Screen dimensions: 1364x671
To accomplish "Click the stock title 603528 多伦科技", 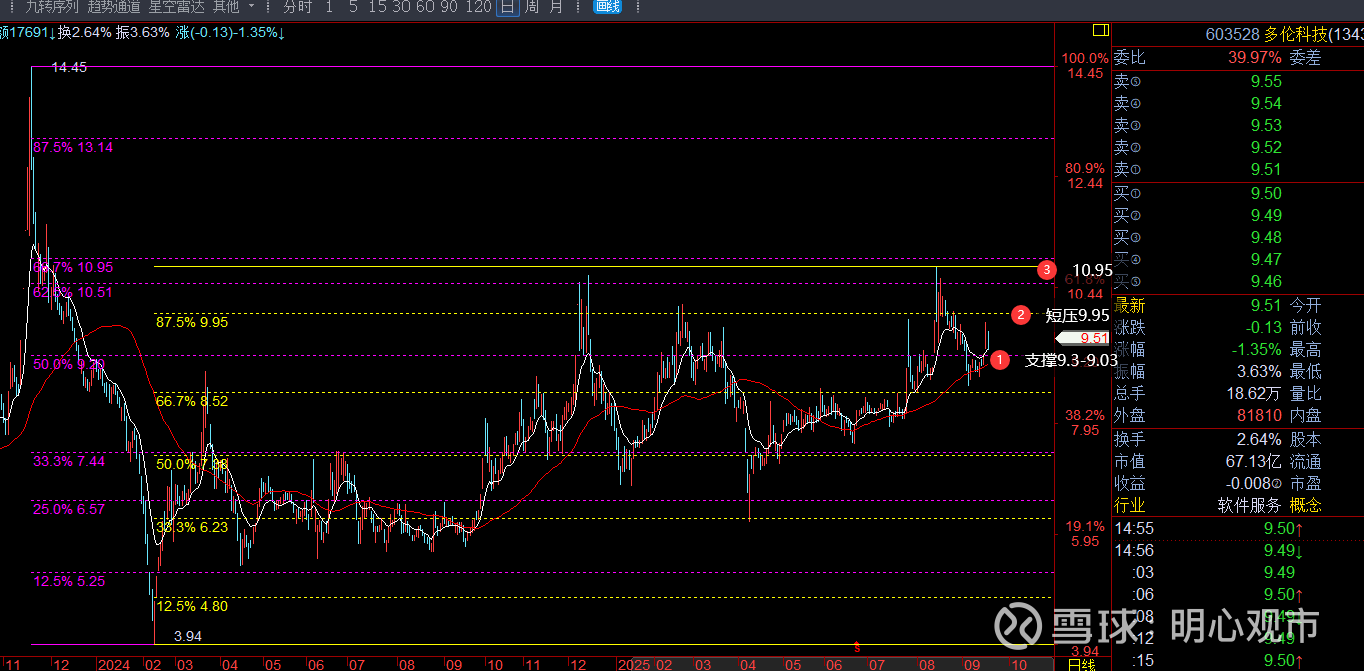I will (1283, 34).
